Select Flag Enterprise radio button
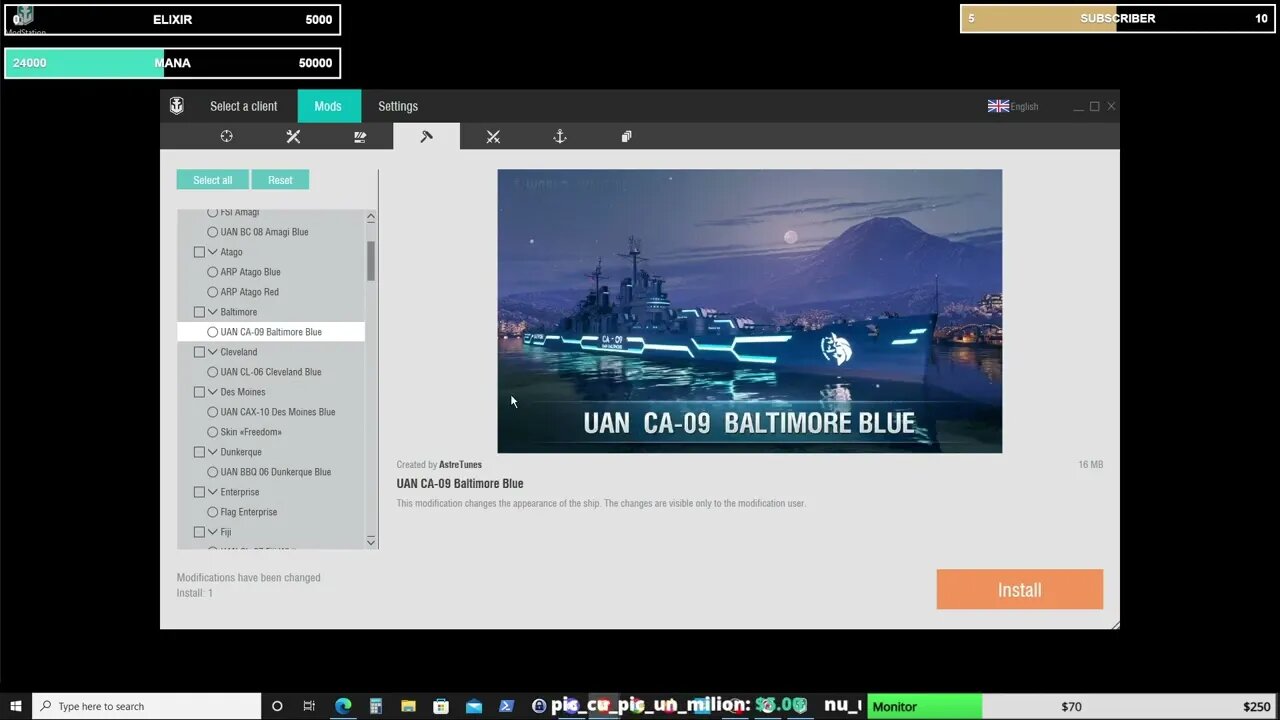The width and height of the screenshot is (1280, 720). 212,512
